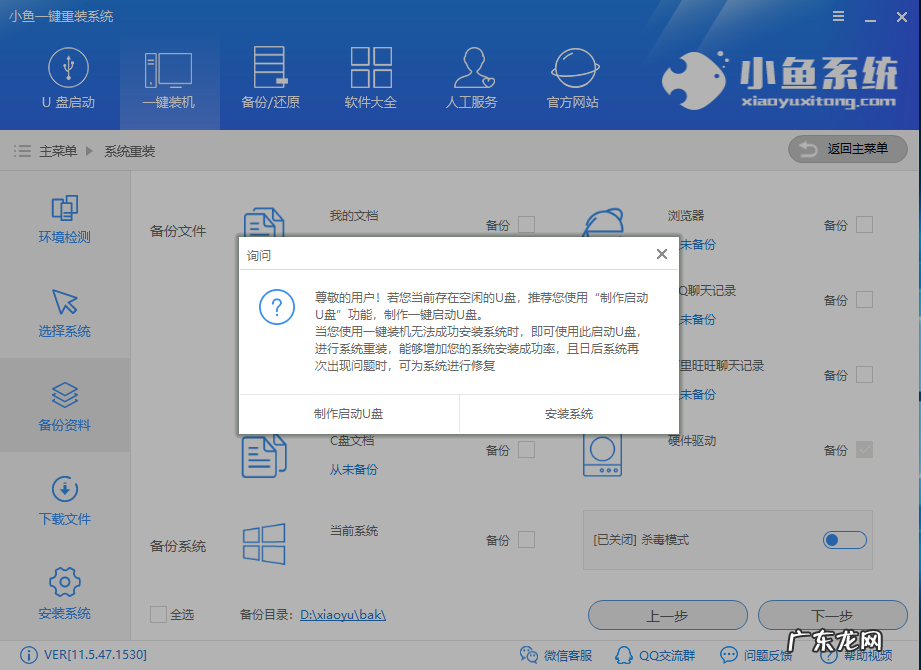Open the hamburger menu top right

[838, 16]
